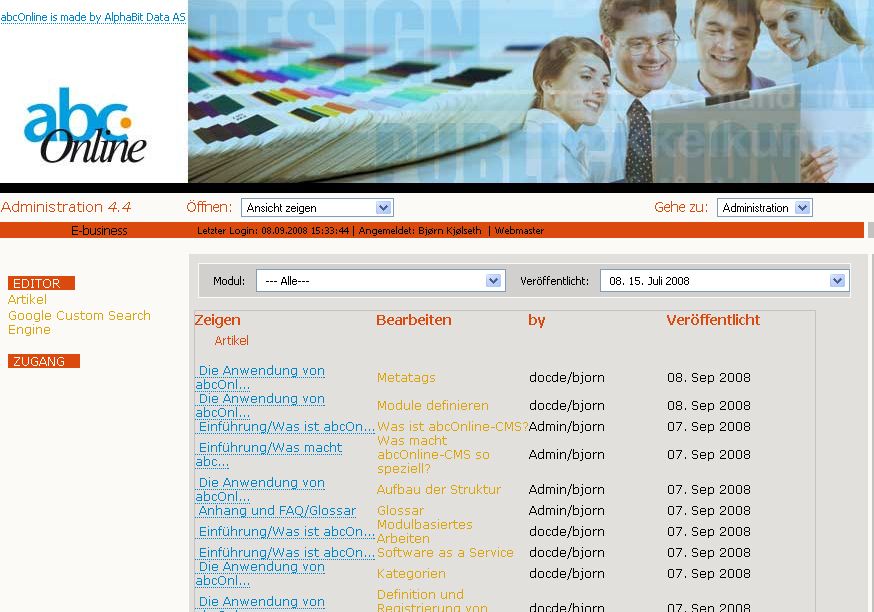Expand the Veröffentlicht date dropdown
Screen dimensions: 874x612
[725, 281]
